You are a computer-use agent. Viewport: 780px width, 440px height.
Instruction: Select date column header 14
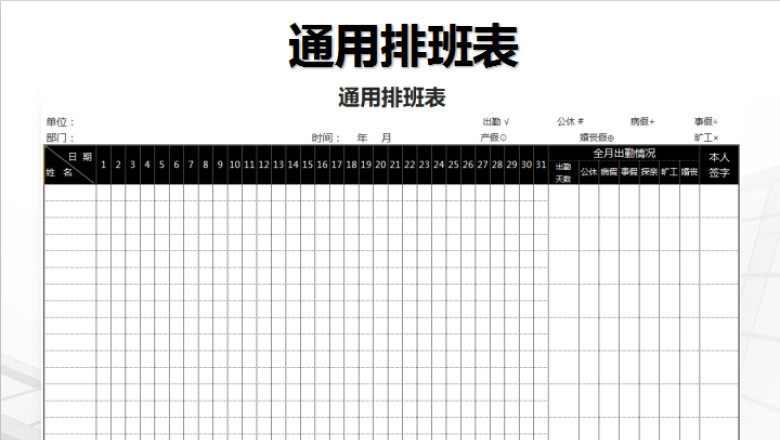(x=293, y=165)
